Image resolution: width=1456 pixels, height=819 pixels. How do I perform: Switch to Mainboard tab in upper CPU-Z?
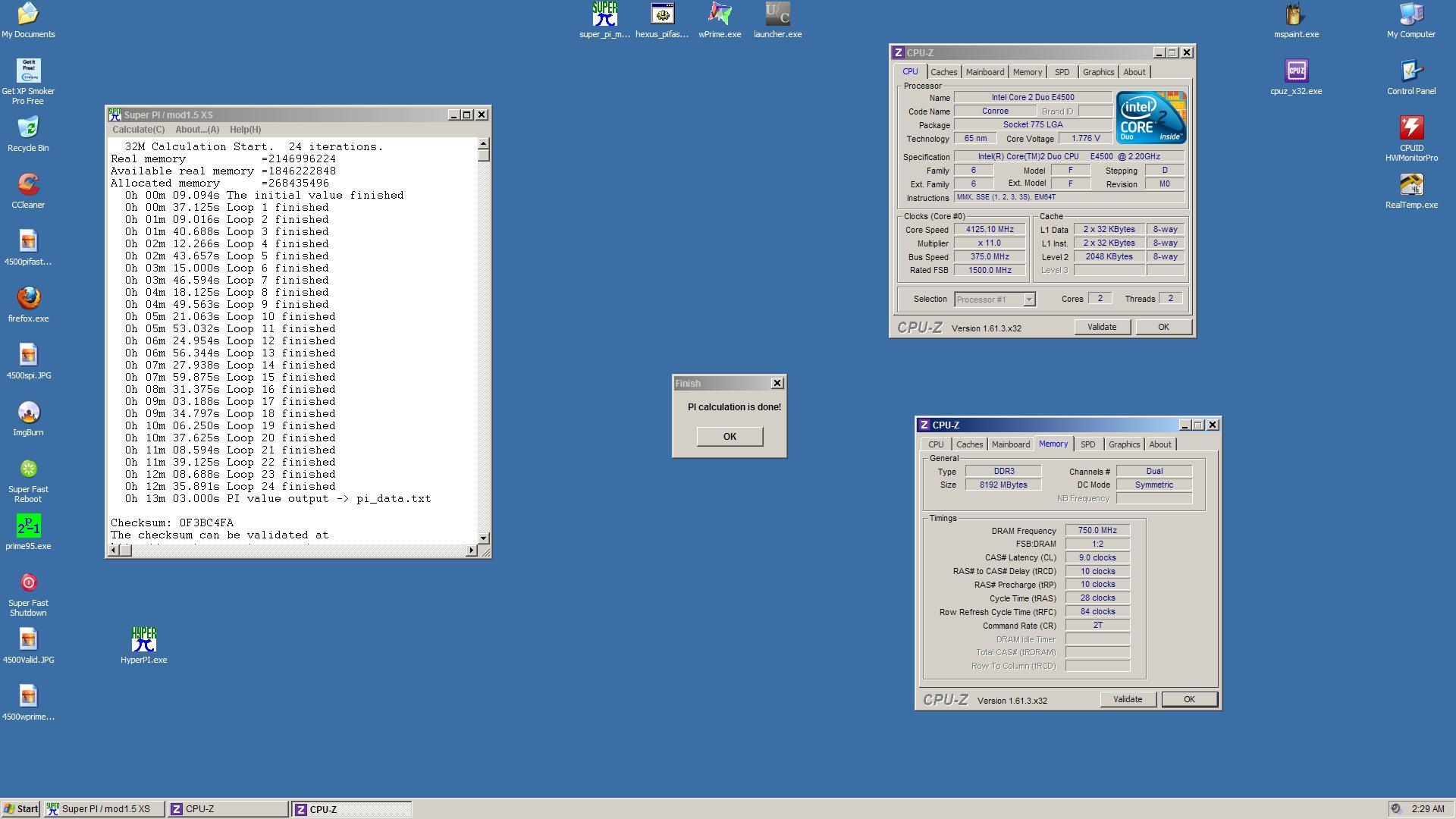[984, 72]
